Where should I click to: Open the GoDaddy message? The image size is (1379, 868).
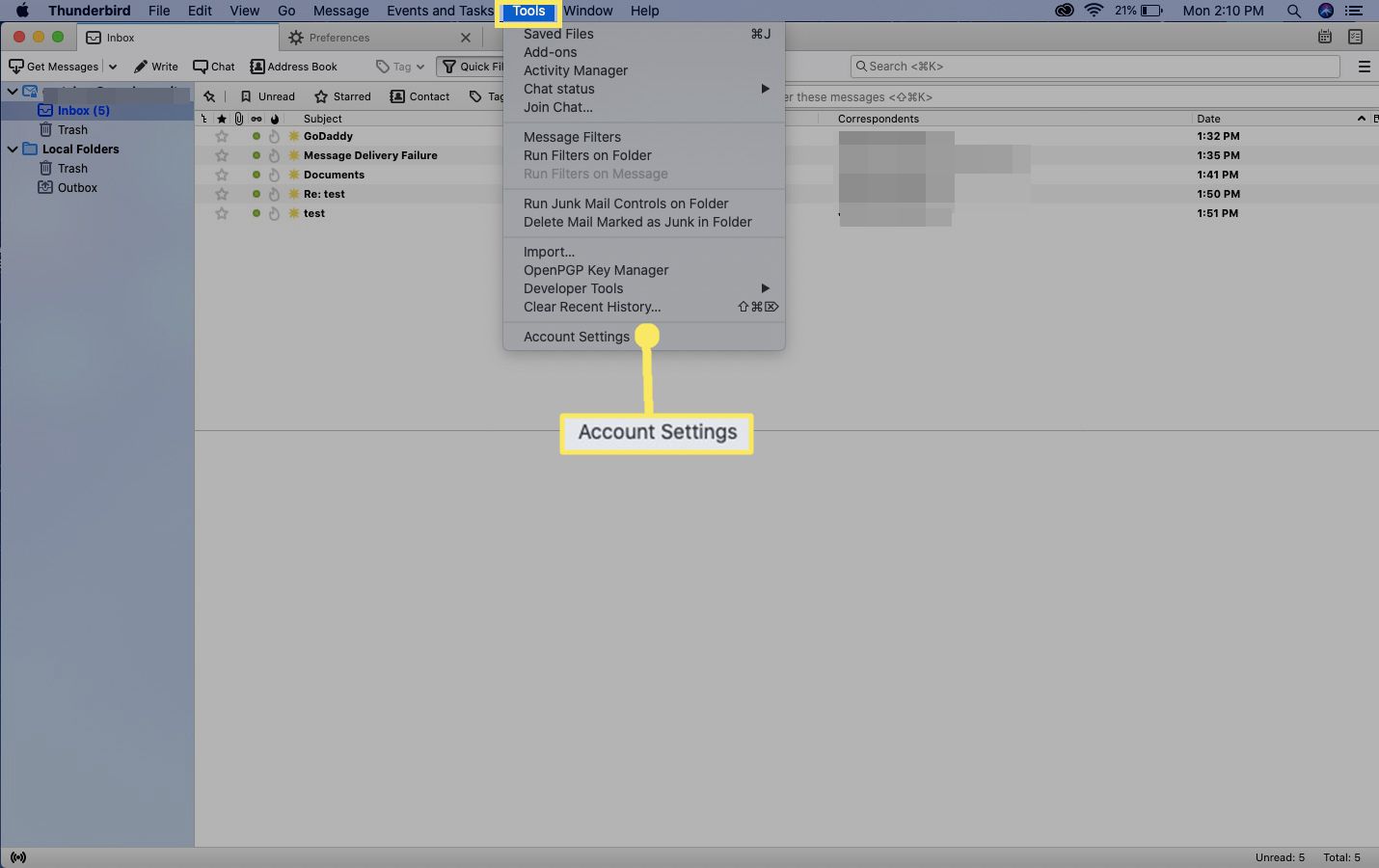(328, 136)
